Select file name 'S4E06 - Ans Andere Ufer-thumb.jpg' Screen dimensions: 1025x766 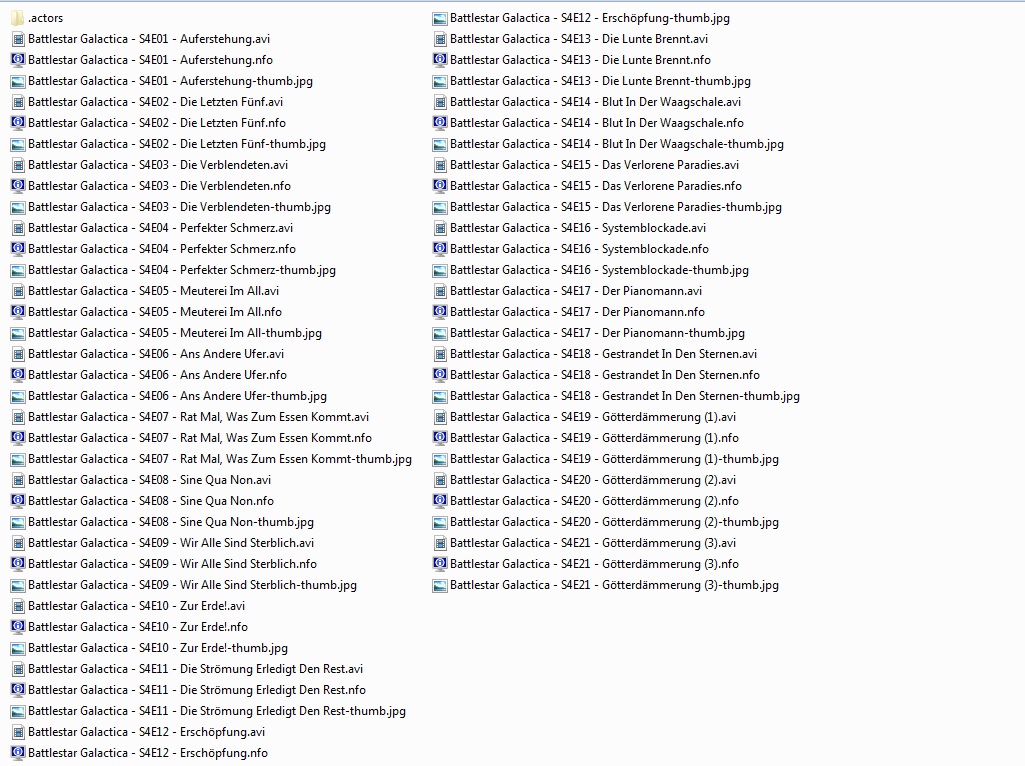[178, 396]
